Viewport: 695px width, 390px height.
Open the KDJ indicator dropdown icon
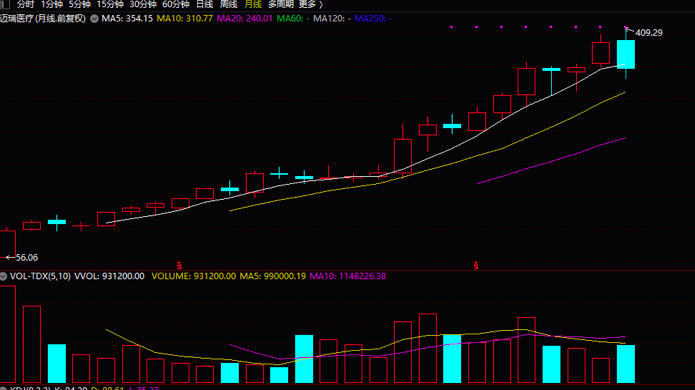4,388
